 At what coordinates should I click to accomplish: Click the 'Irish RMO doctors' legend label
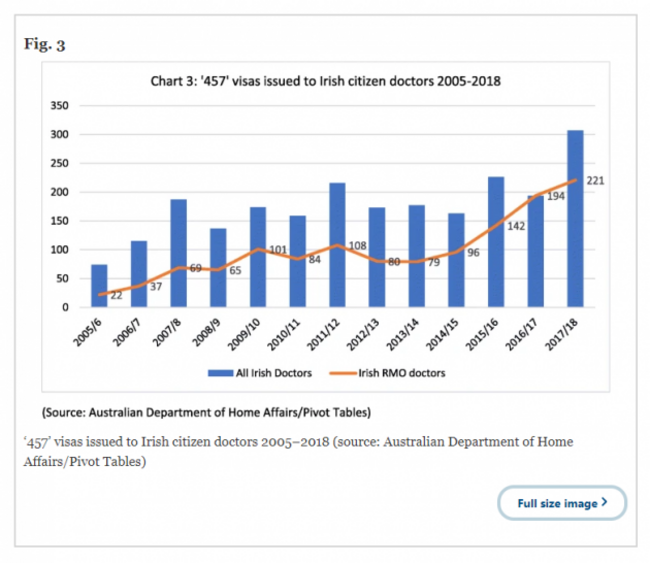[402, 373]
